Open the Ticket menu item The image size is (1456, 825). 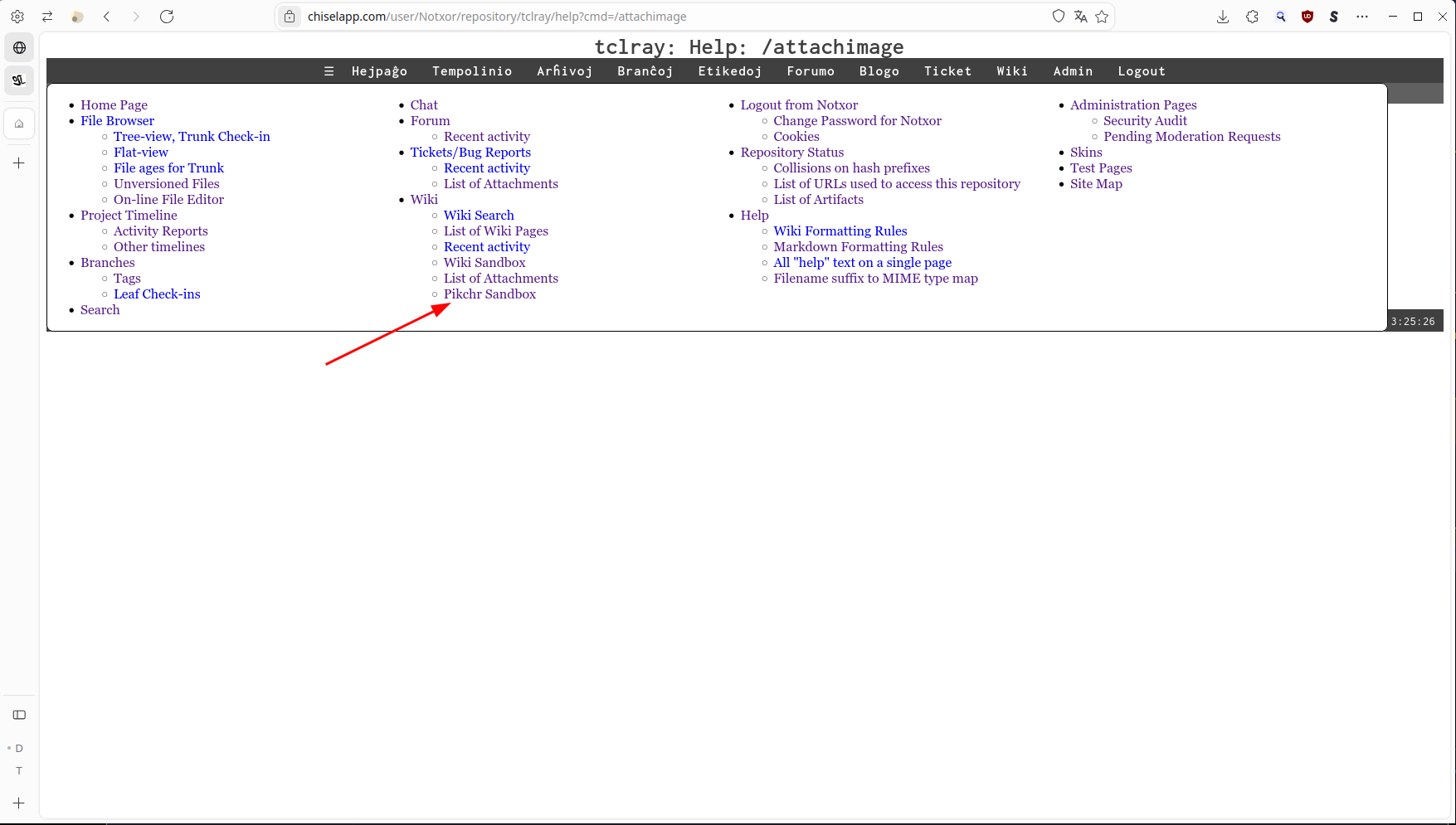948,71
